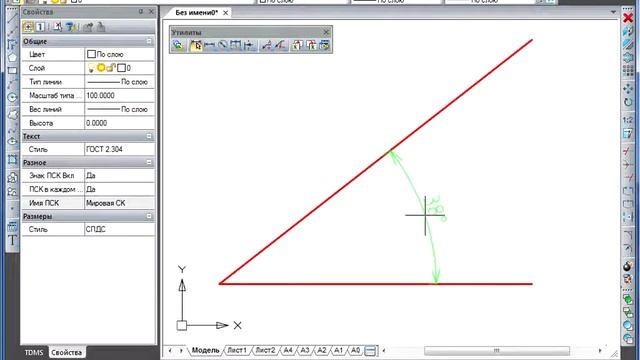Toggle the layer lock icon in the Слой row
Image resolution: width=640 pixels, height=360 pixels.
coord(111,68)
